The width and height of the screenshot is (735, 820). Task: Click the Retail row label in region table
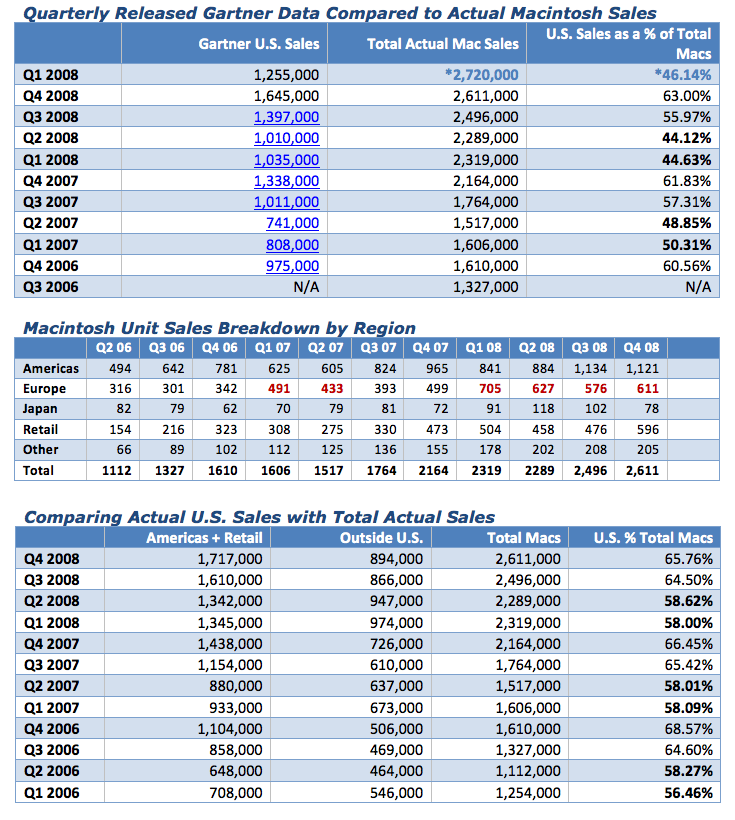pyautogui.click(x=40, y=429)
